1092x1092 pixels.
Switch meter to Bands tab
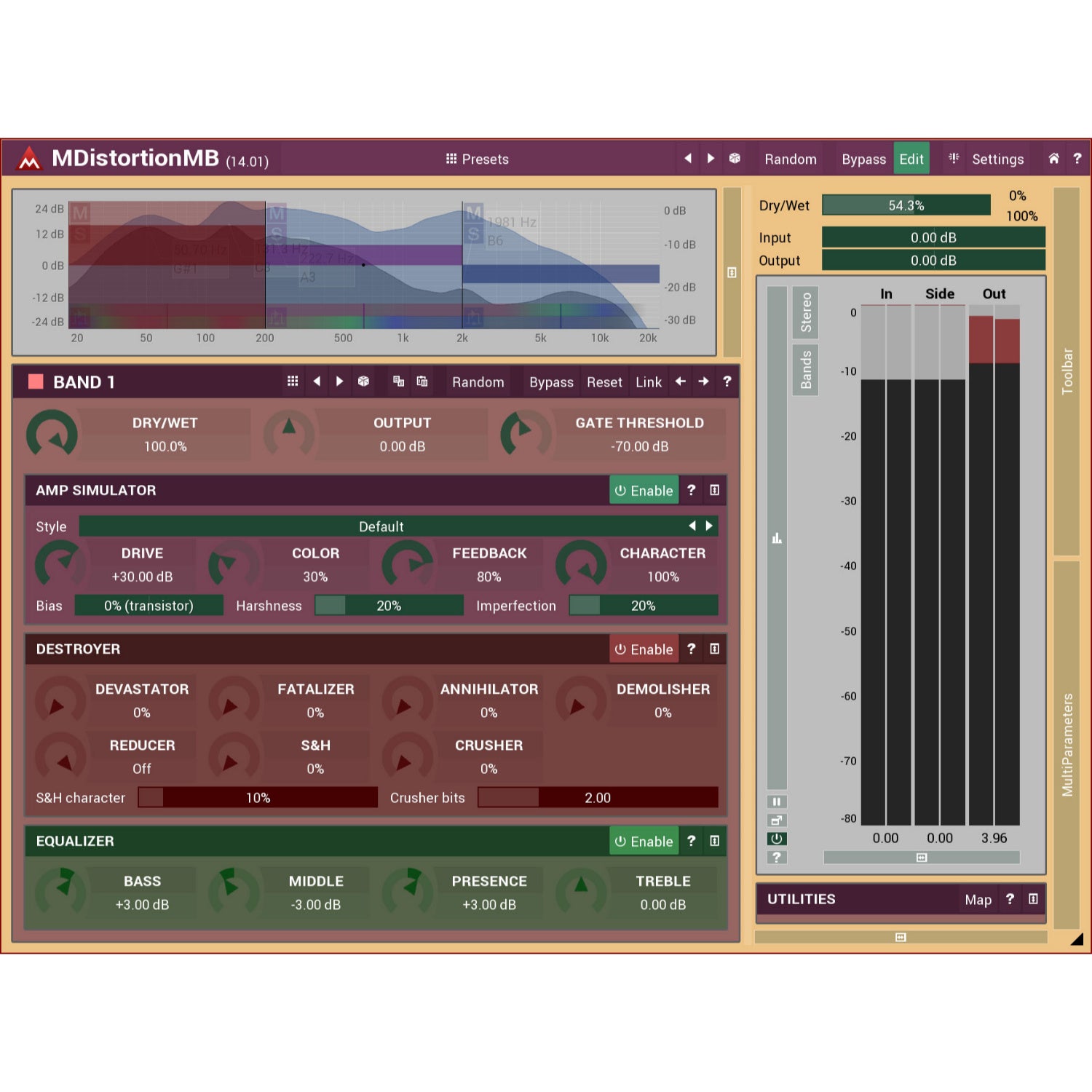click(x=805, y=370)
